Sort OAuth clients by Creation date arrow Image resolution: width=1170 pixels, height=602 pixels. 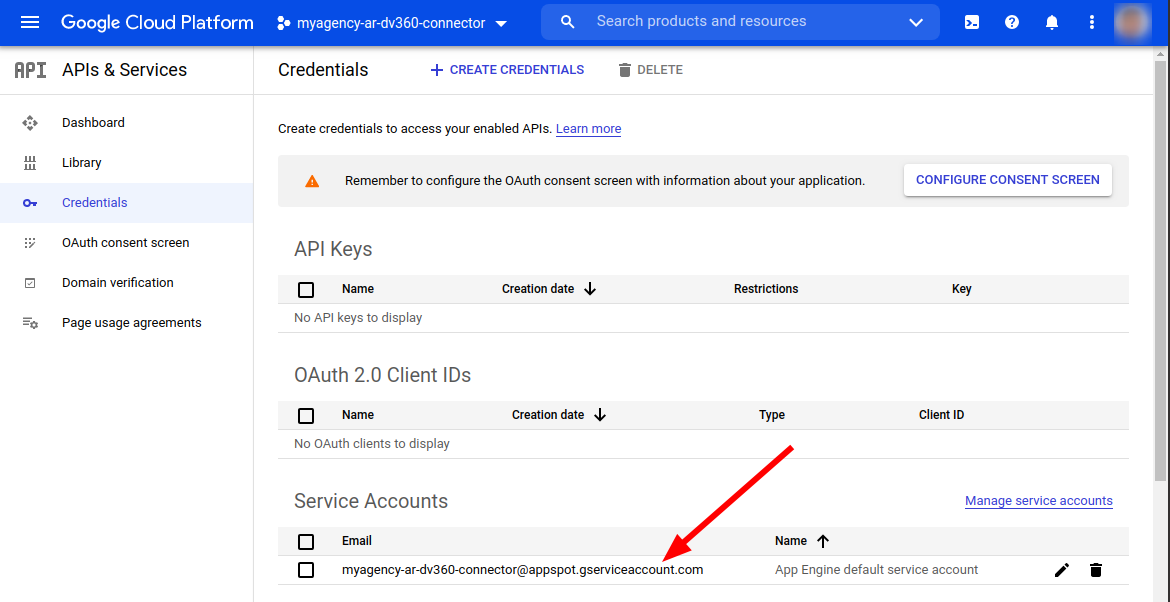599,415
